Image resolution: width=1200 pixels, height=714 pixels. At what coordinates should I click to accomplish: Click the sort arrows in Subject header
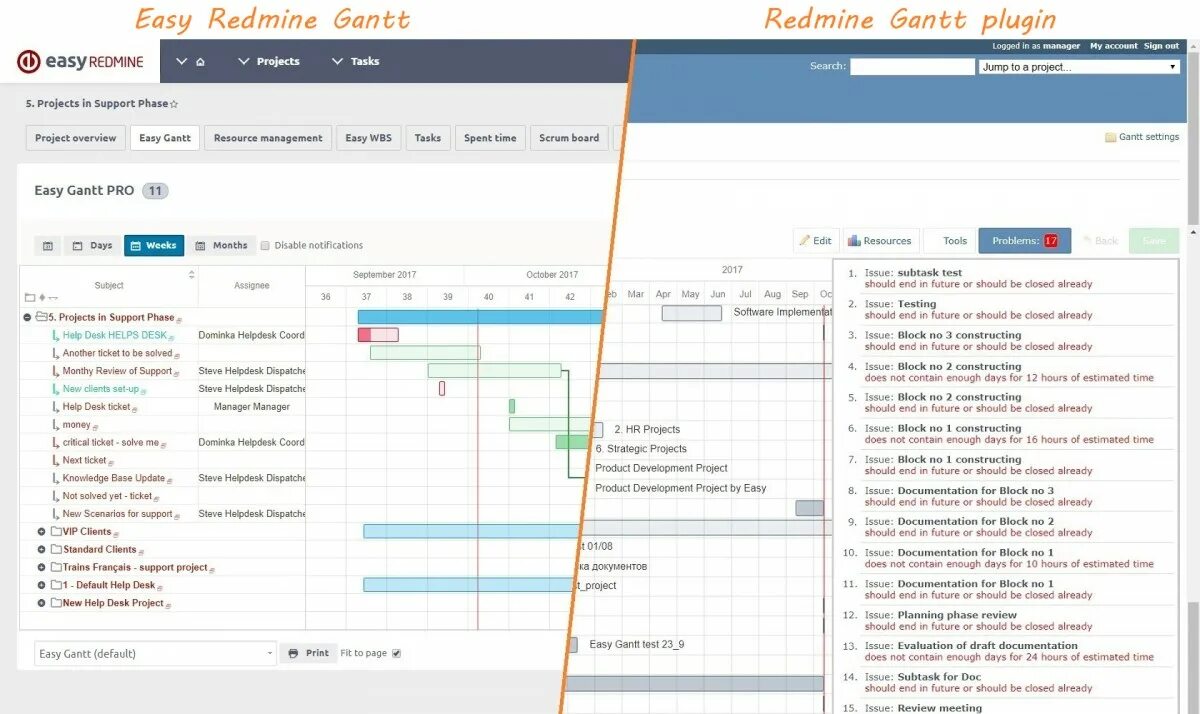click(x=191, y=275)
